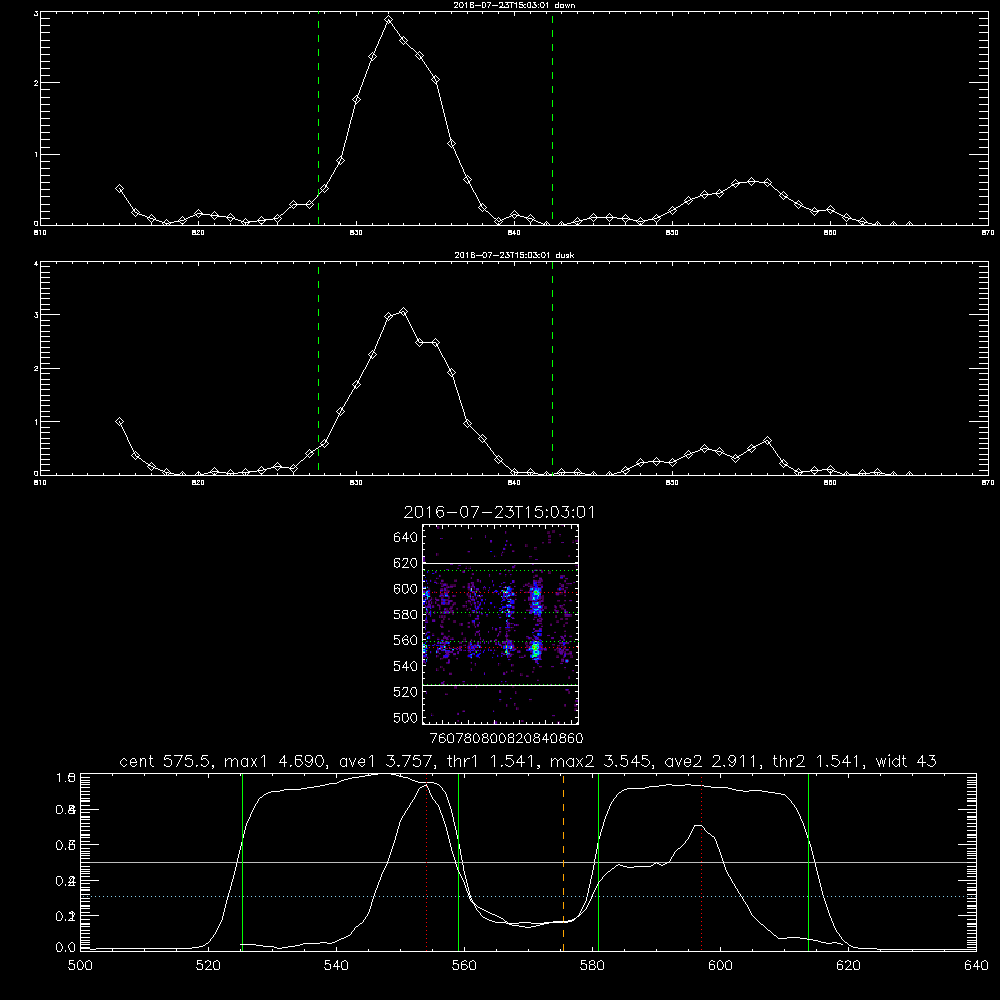Image resolution: width=1000 pixels, height=1000 pixels.
Task: Click the left green dashed line in dusk plot
Action: click(318, 369)
